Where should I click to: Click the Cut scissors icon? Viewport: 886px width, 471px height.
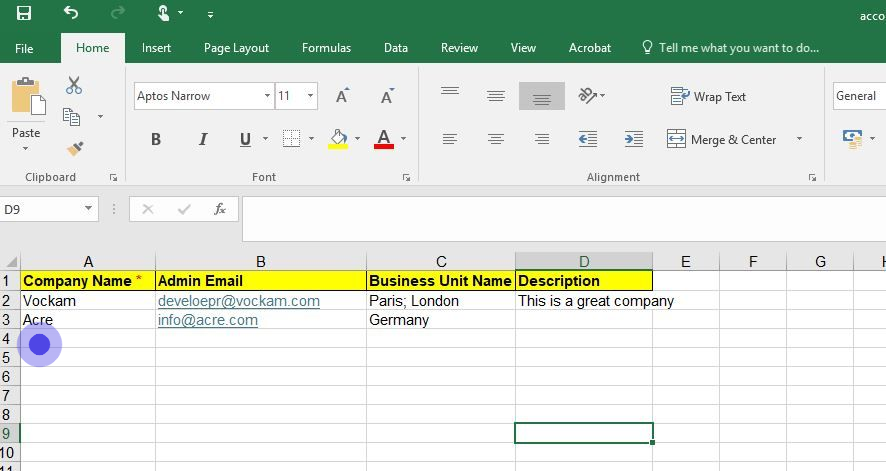tap(74, 86)
